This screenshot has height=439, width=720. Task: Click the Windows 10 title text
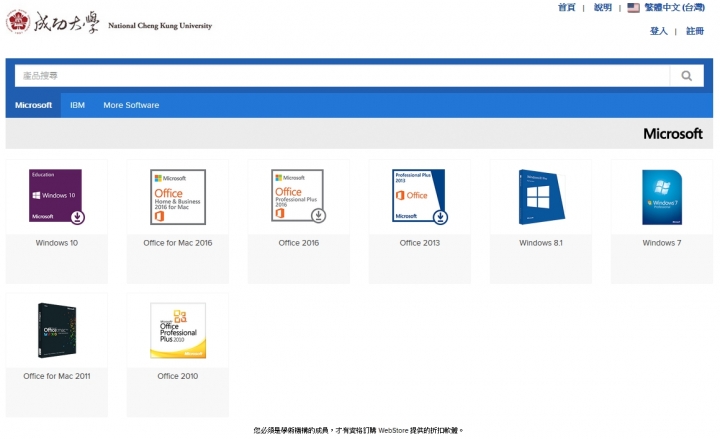(56, 243)
